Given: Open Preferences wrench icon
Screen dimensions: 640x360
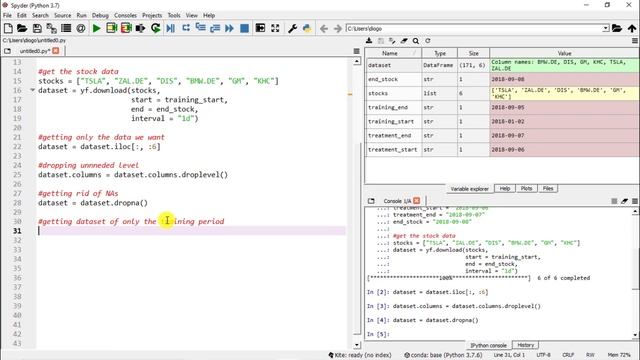Looking at the screenshot, I should coord(292,28).
